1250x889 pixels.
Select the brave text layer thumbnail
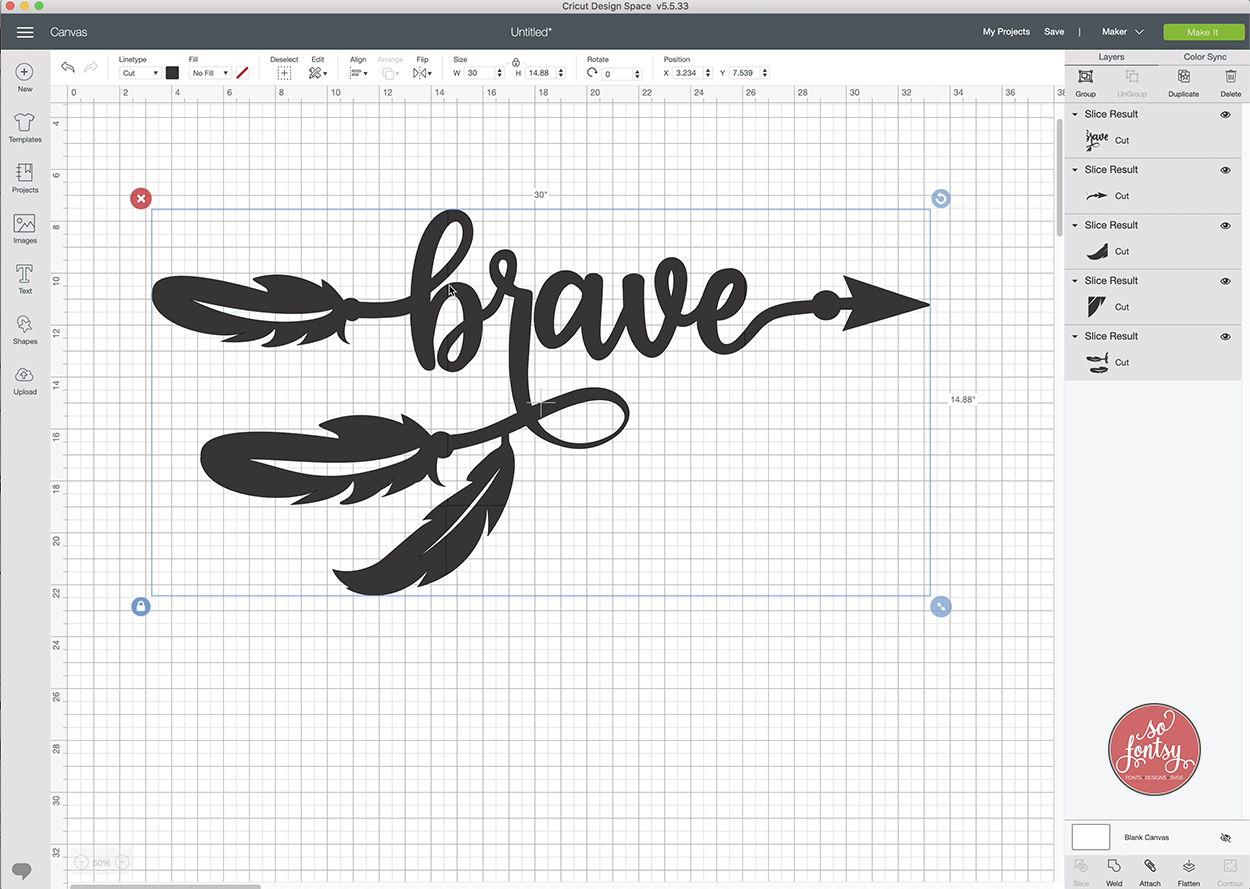coord(1097,140)
